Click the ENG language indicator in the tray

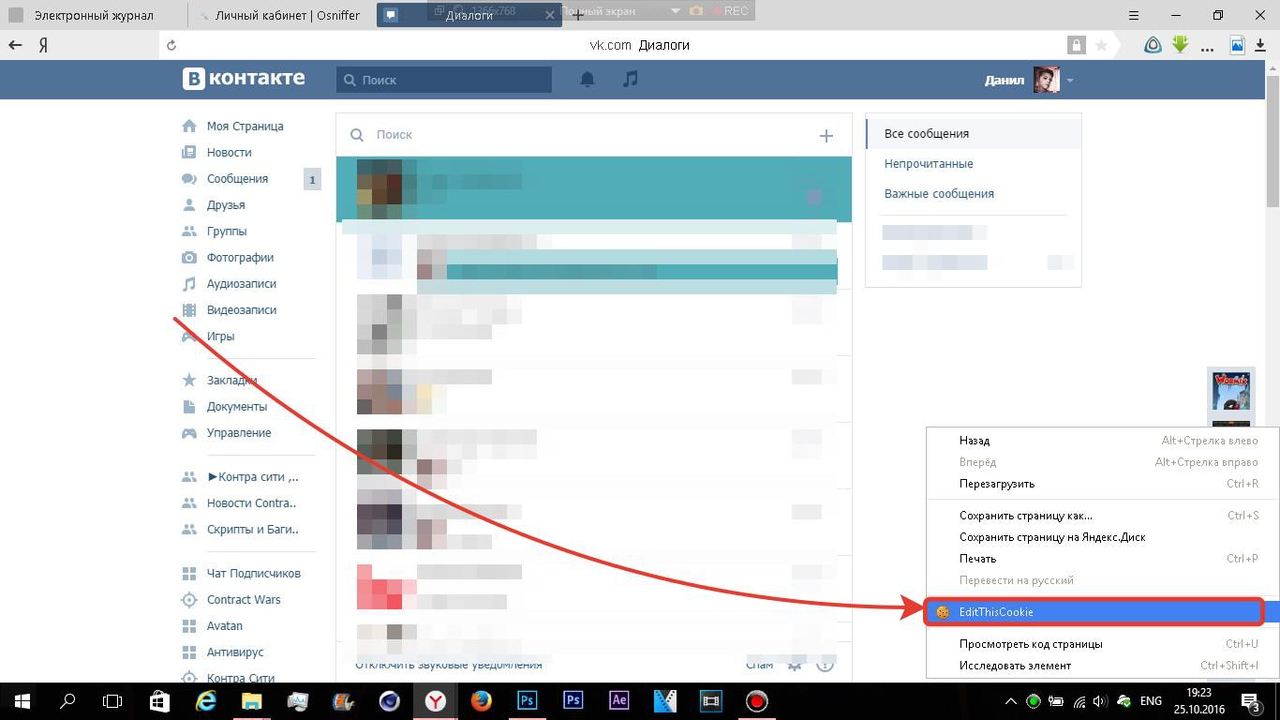[1150, 701]
